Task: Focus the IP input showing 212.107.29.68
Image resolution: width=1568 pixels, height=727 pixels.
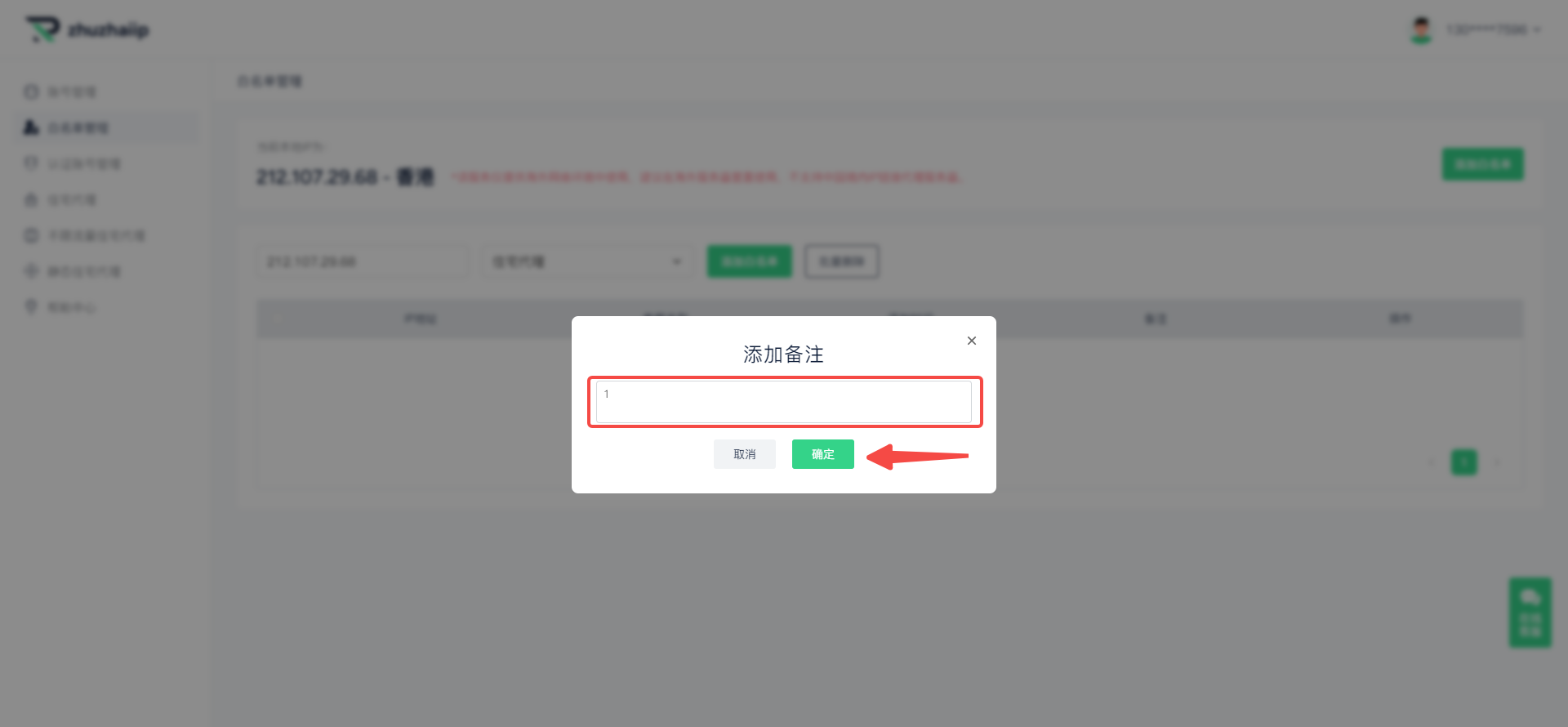Action: pos(363,261)
